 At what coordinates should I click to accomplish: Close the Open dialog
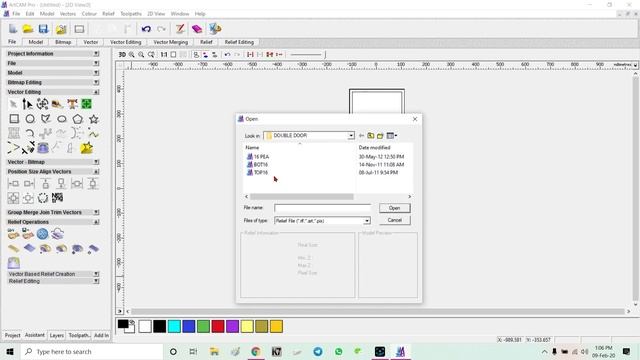[415, 119]
